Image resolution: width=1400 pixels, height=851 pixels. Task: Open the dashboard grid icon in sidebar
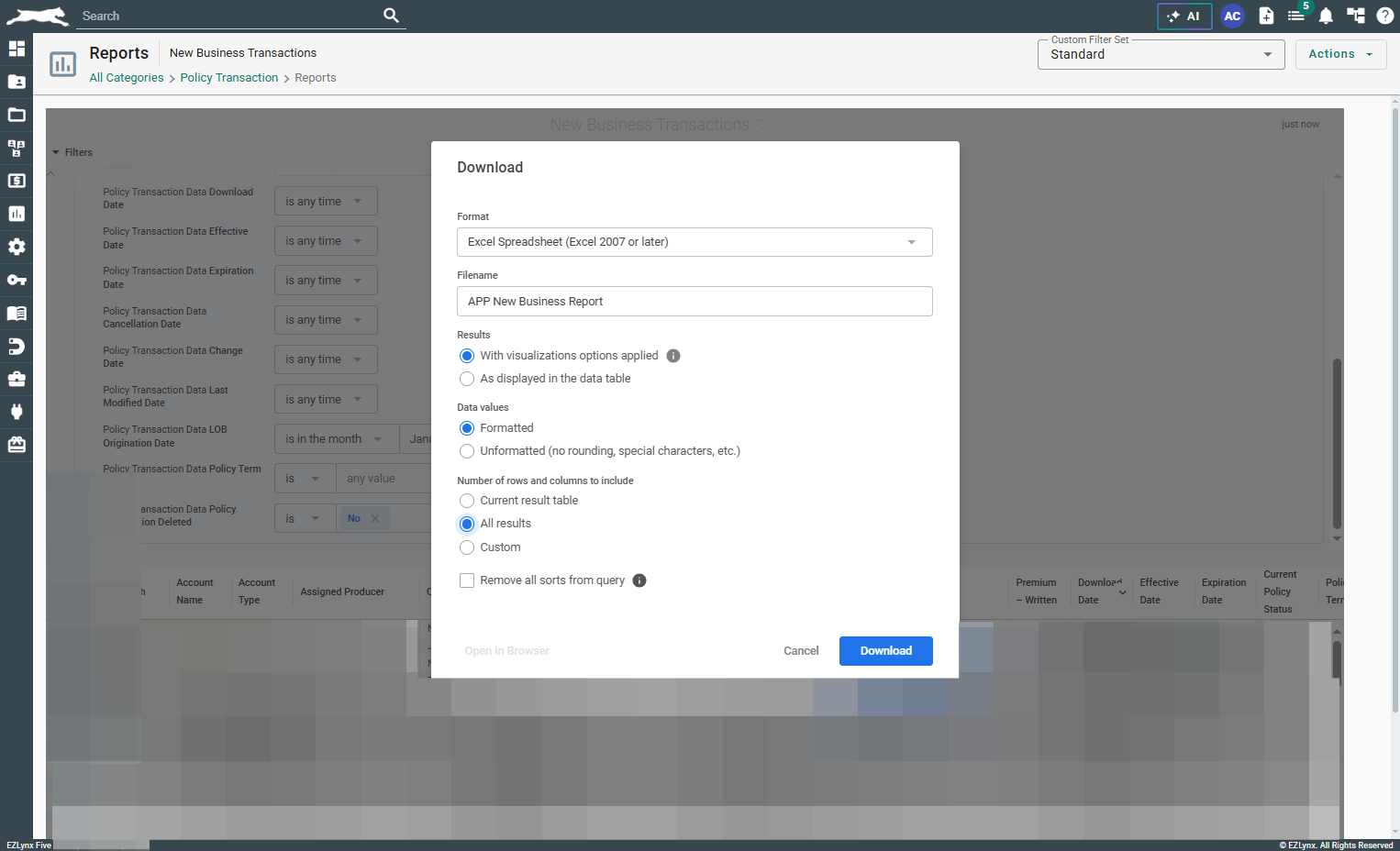coord(17,49)
